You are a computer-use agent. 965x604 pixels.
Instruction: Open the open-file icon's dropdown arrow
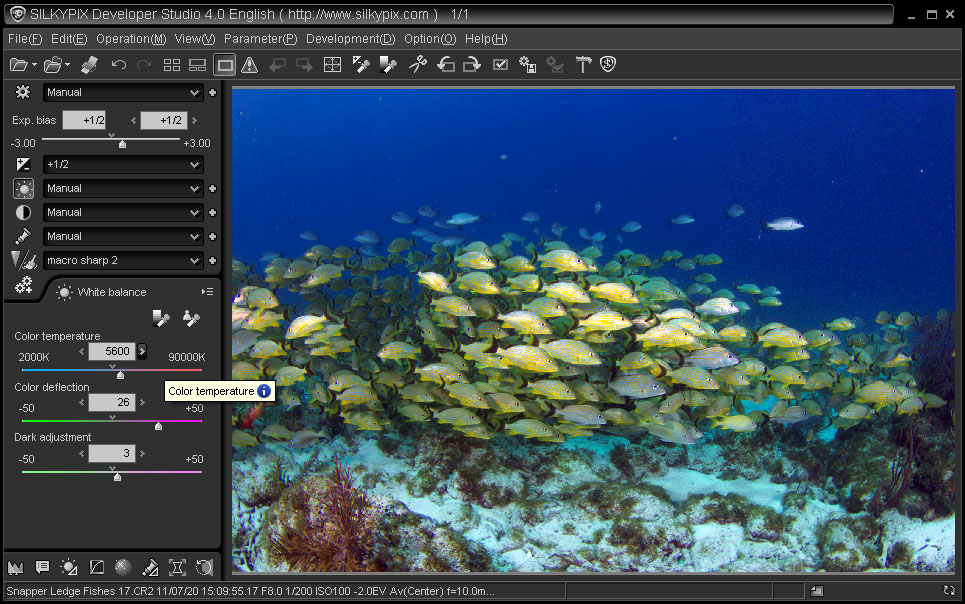[x=34, y=65]
